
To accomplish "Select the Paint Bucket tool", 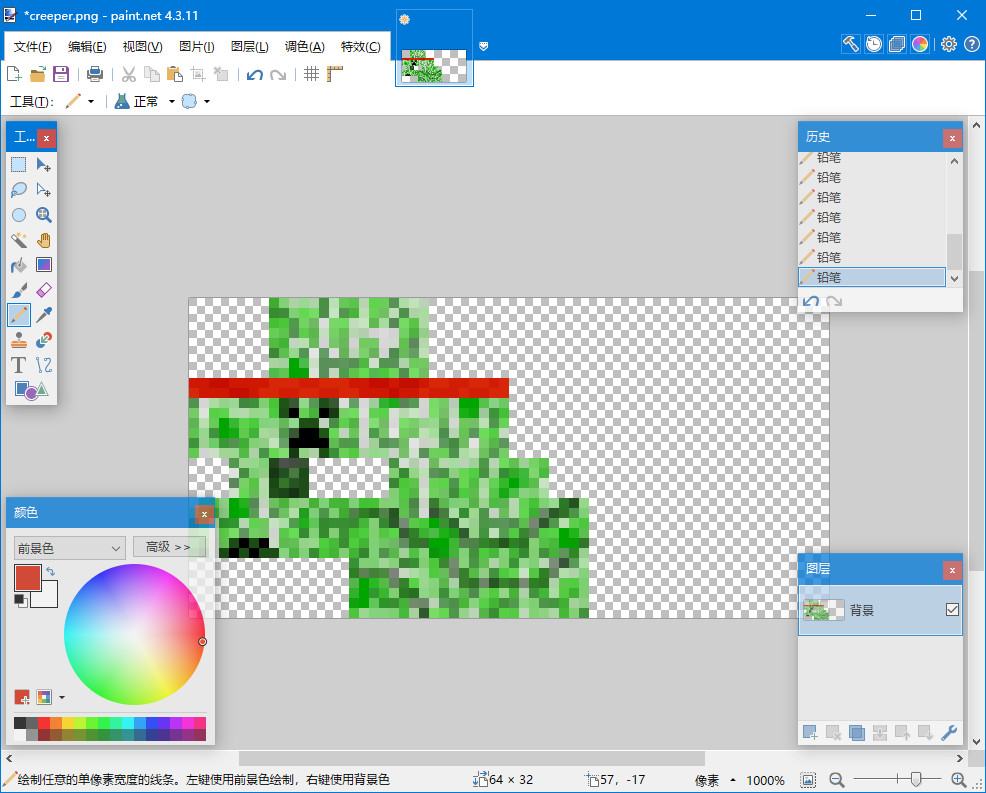I will [x=19, y=265].
